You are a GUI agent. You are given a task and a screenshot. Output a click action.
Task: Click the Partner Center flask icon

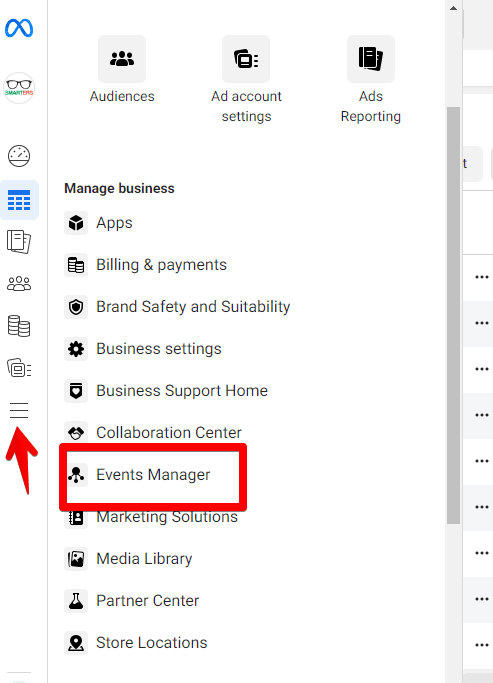76,601
